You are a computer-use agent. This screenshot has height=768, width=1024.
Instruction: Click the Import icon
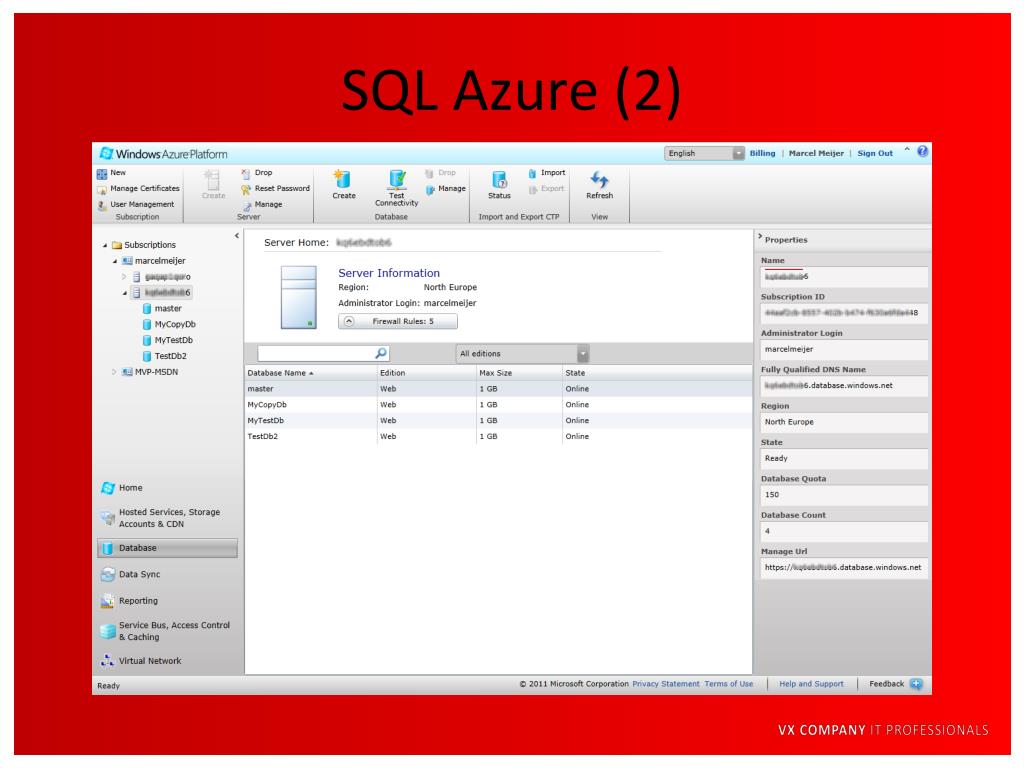tap(532, 173)
